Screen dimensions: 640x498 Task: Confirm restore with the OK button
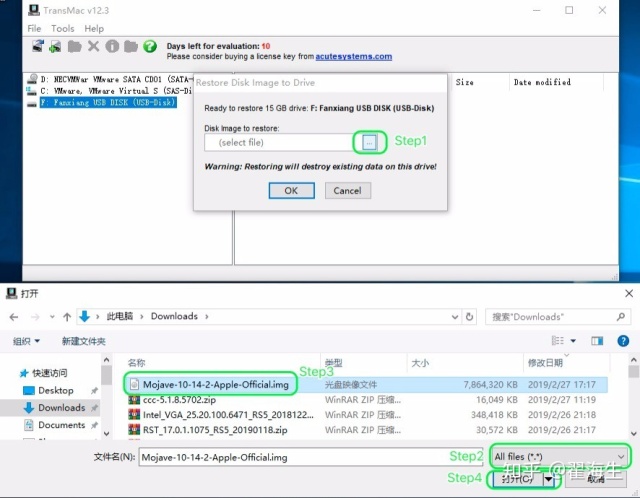pyautogui.click(x=291, y=191)
